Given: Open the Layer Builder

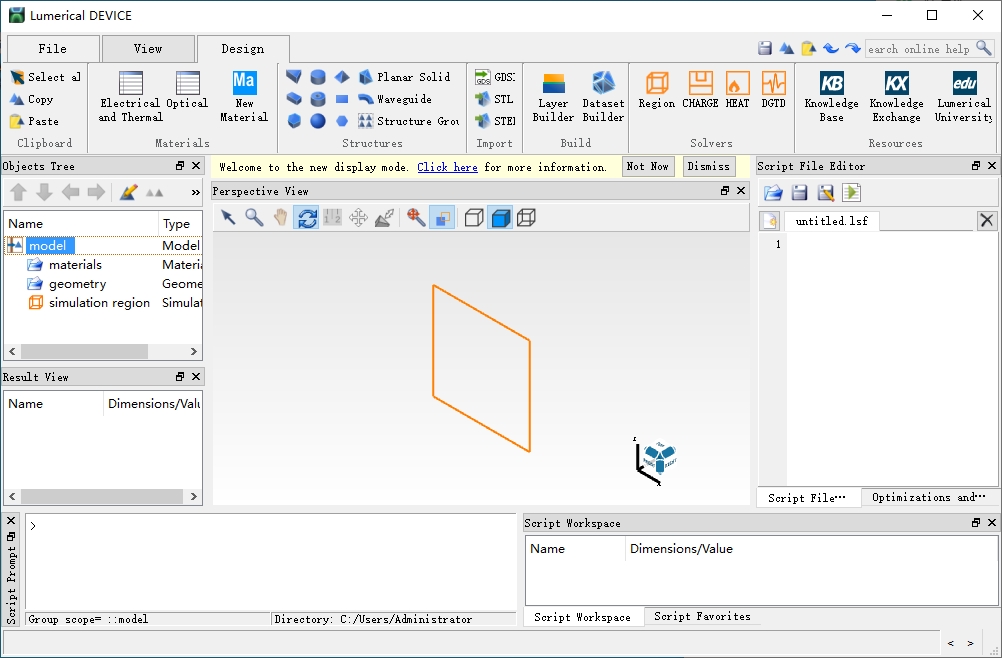Looking at the screenshot, I should 553,96.
